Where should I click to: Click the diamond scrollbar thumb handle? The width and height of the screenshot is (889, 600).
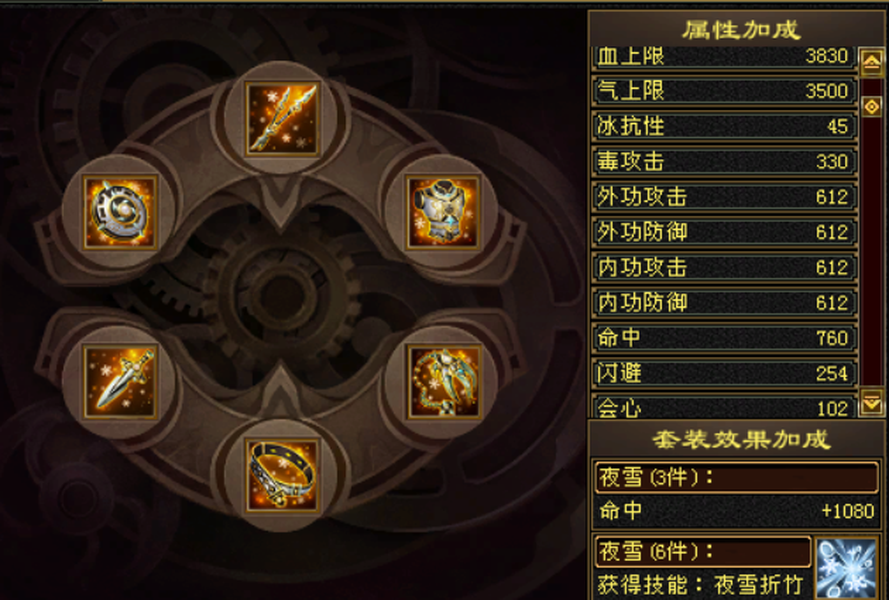pyautogui.click(x=871, y=106)
